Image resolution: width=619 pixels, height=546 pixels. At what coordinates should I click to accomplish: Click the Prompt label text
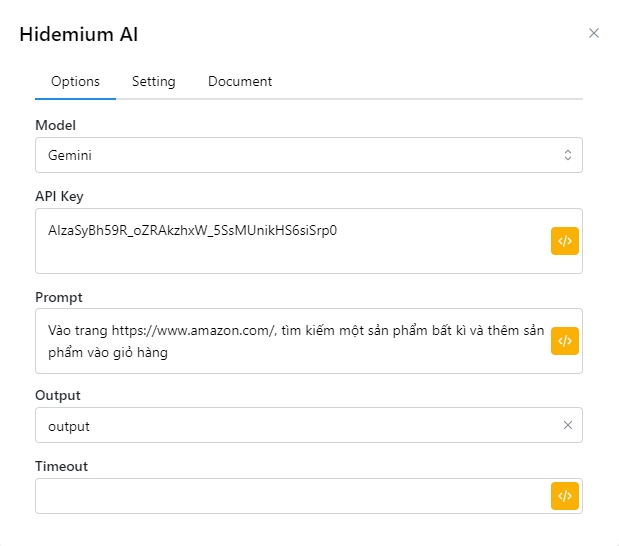coord(58,297)
